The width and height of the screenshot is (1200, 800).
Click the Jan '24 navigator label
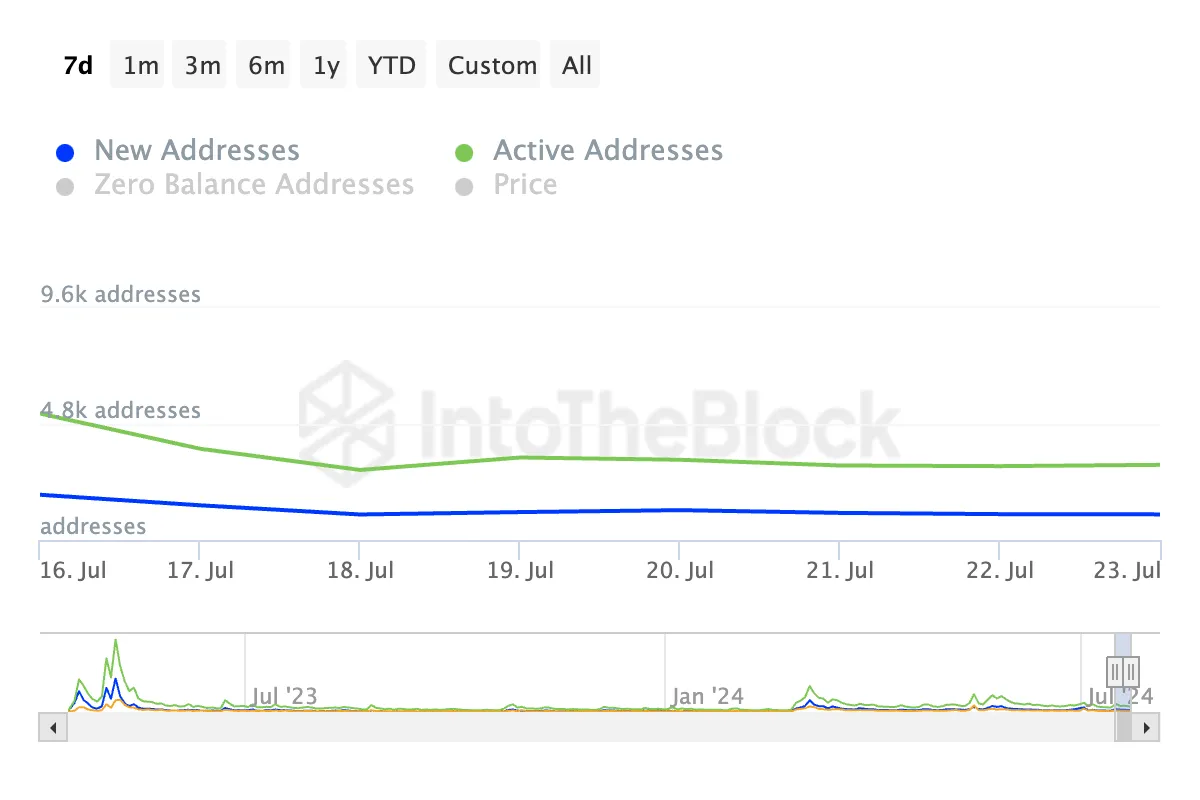(707, 697)
